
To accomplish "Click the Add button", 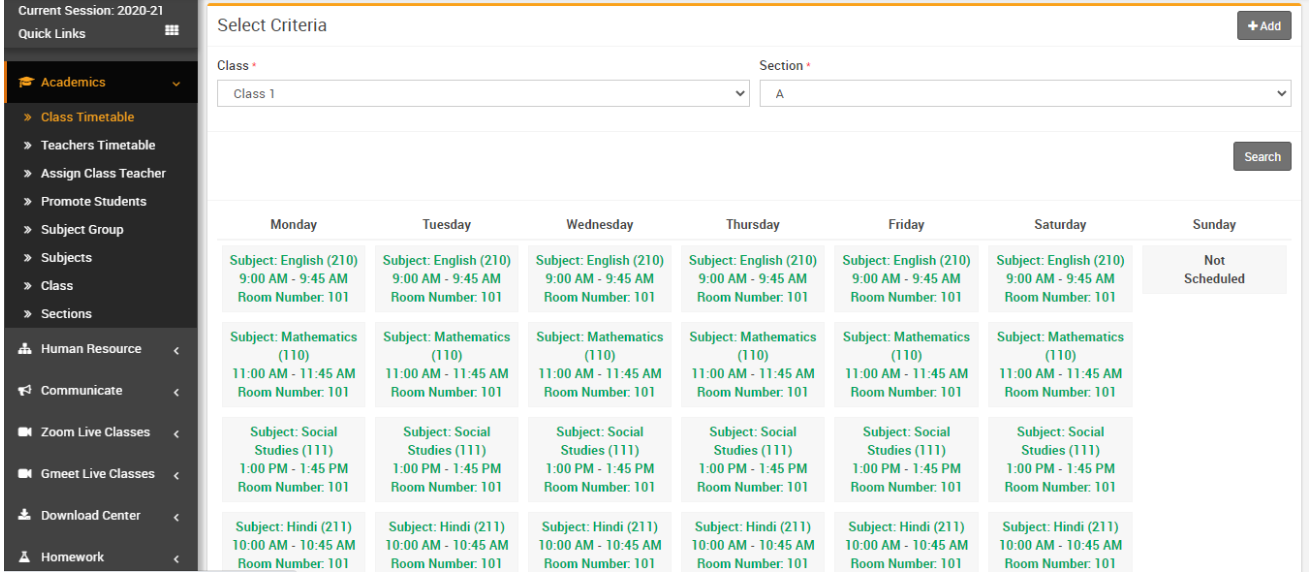I will click(x=1264, y=26).
